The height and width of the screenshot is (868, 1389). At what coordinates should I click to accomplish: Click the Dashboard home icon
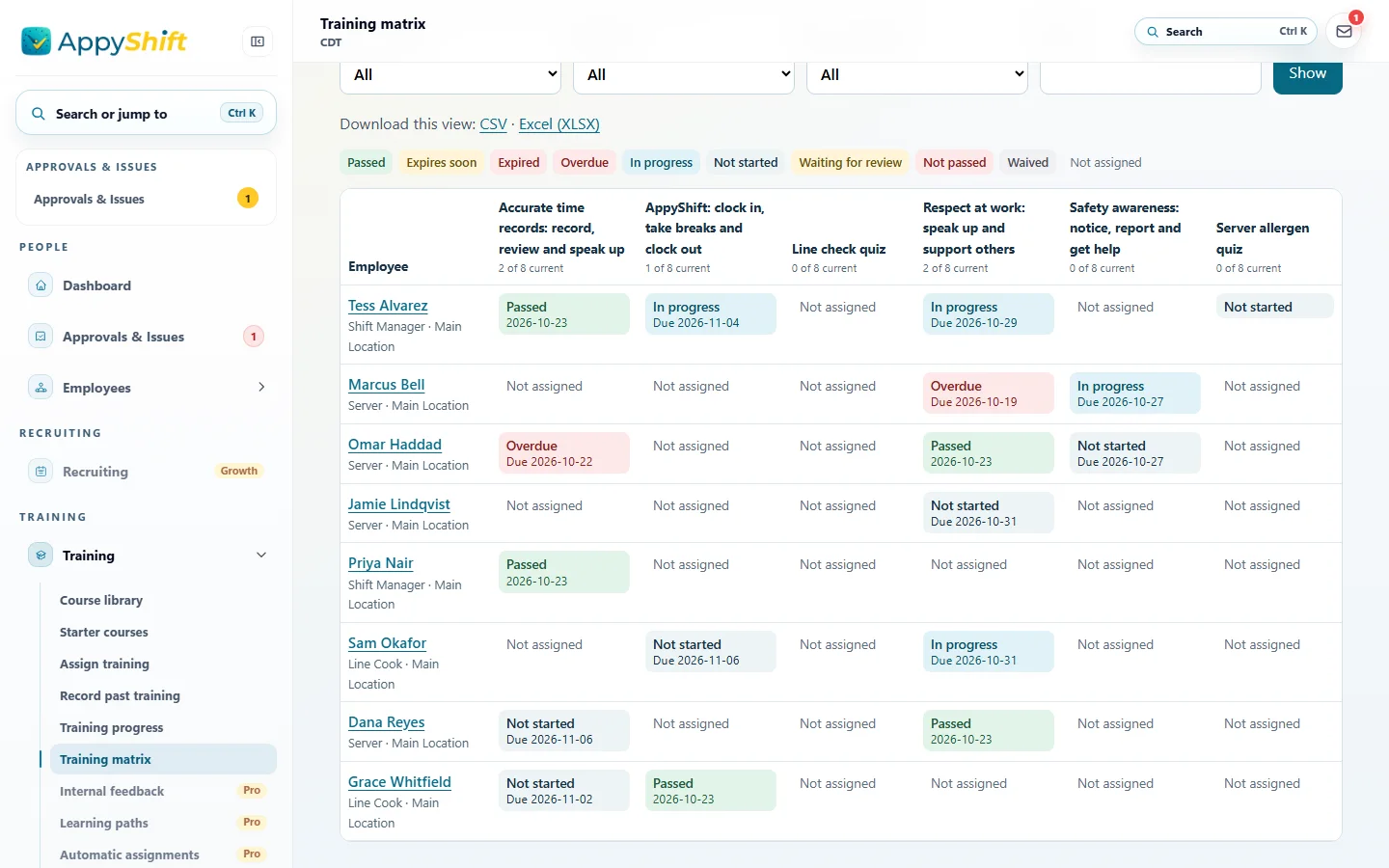pos(41,285)
